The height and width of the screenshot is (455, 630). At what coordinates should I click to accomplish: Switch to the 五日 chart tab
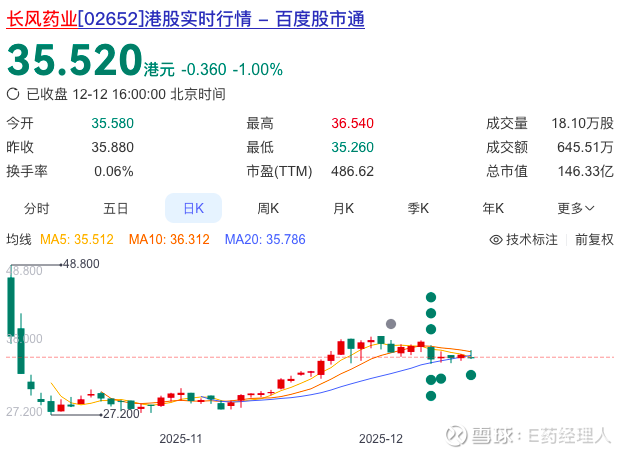(x=116, y=209)
